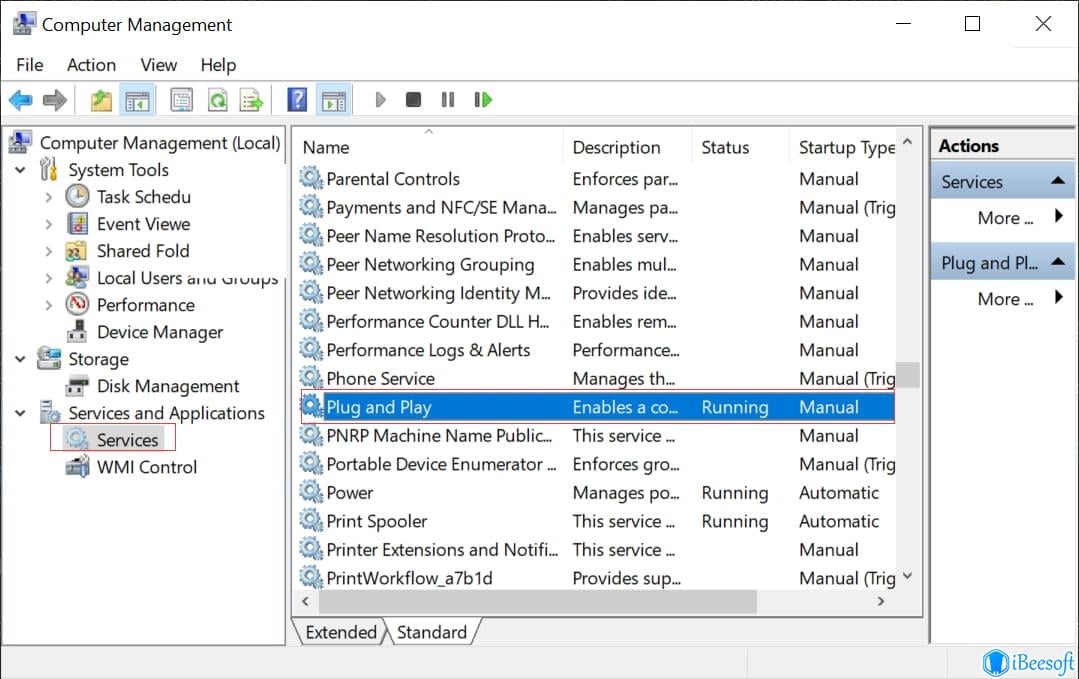The height and width of the screenshot is (679, 1079).
Task: Expand the Performance tree node
Action: [48, 305]
